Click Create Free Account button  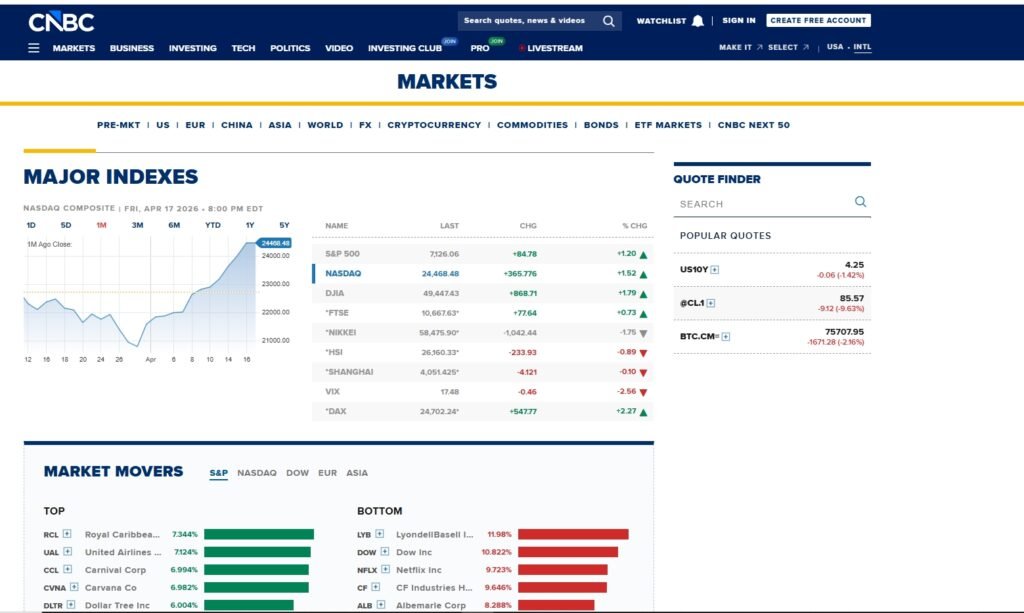click(x=818, y=20)
